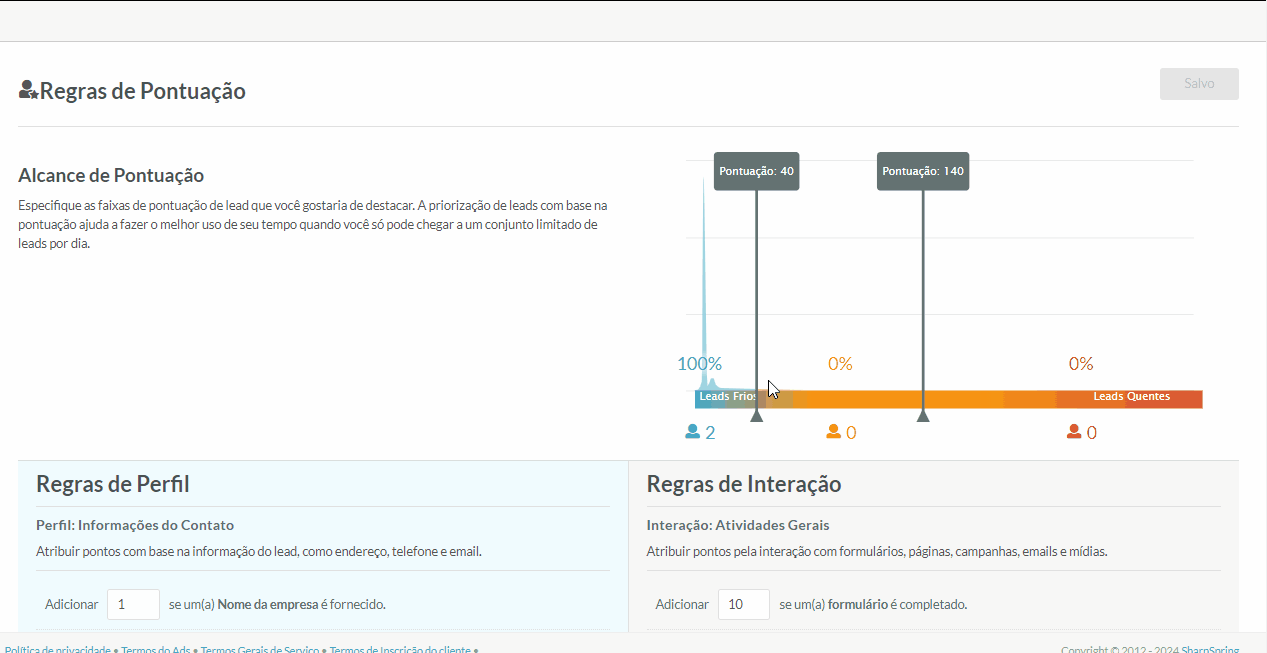Select the Pontuação: 140 slider label
The width and height of the screenshot is (1267, 653).
[923, 171]
